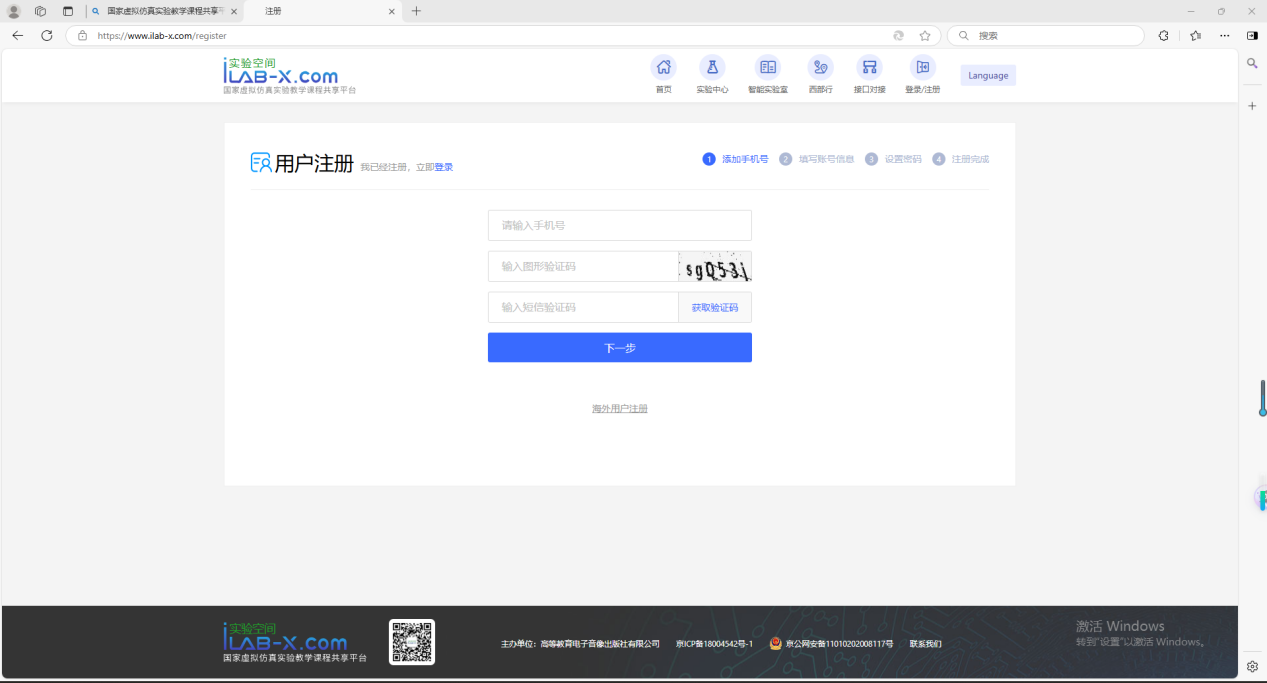The image size is (1267, 683).
Task: Open browser Settings and more menu
Action: (1224, 35)
